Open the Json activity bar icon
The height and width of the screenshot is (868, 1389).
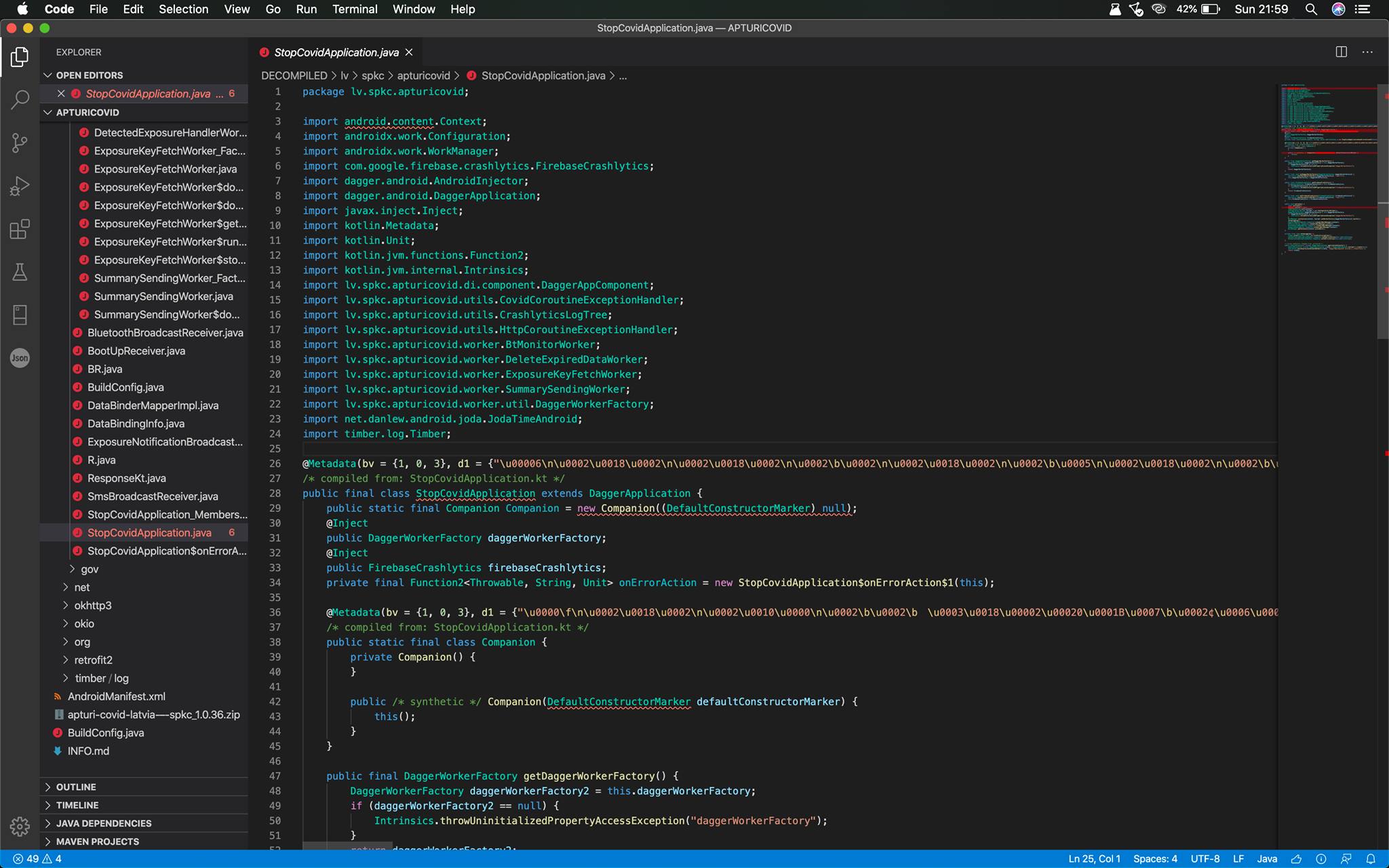coord(20,358)
